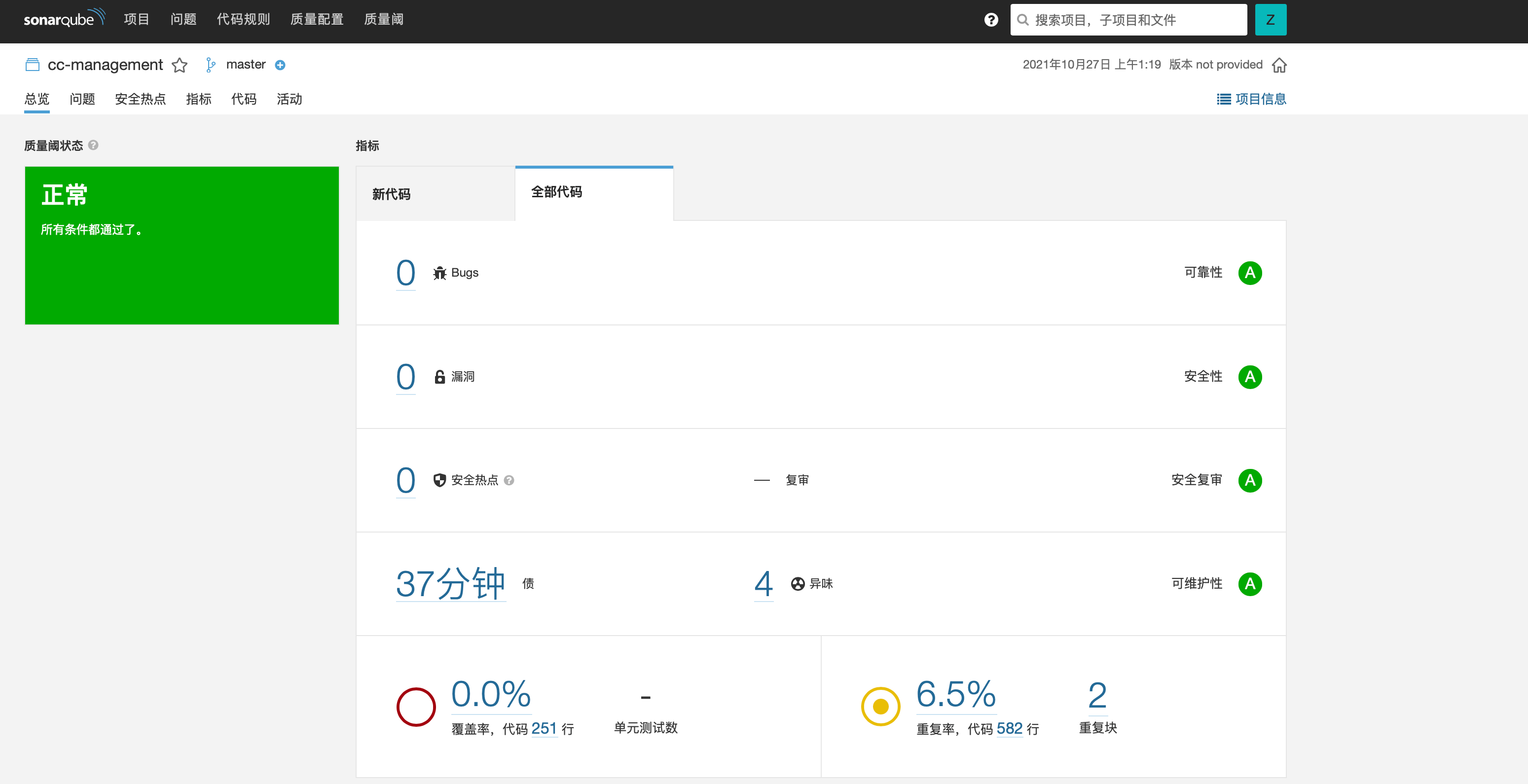Click the home icon beside version info

[x=1279, y=65]
